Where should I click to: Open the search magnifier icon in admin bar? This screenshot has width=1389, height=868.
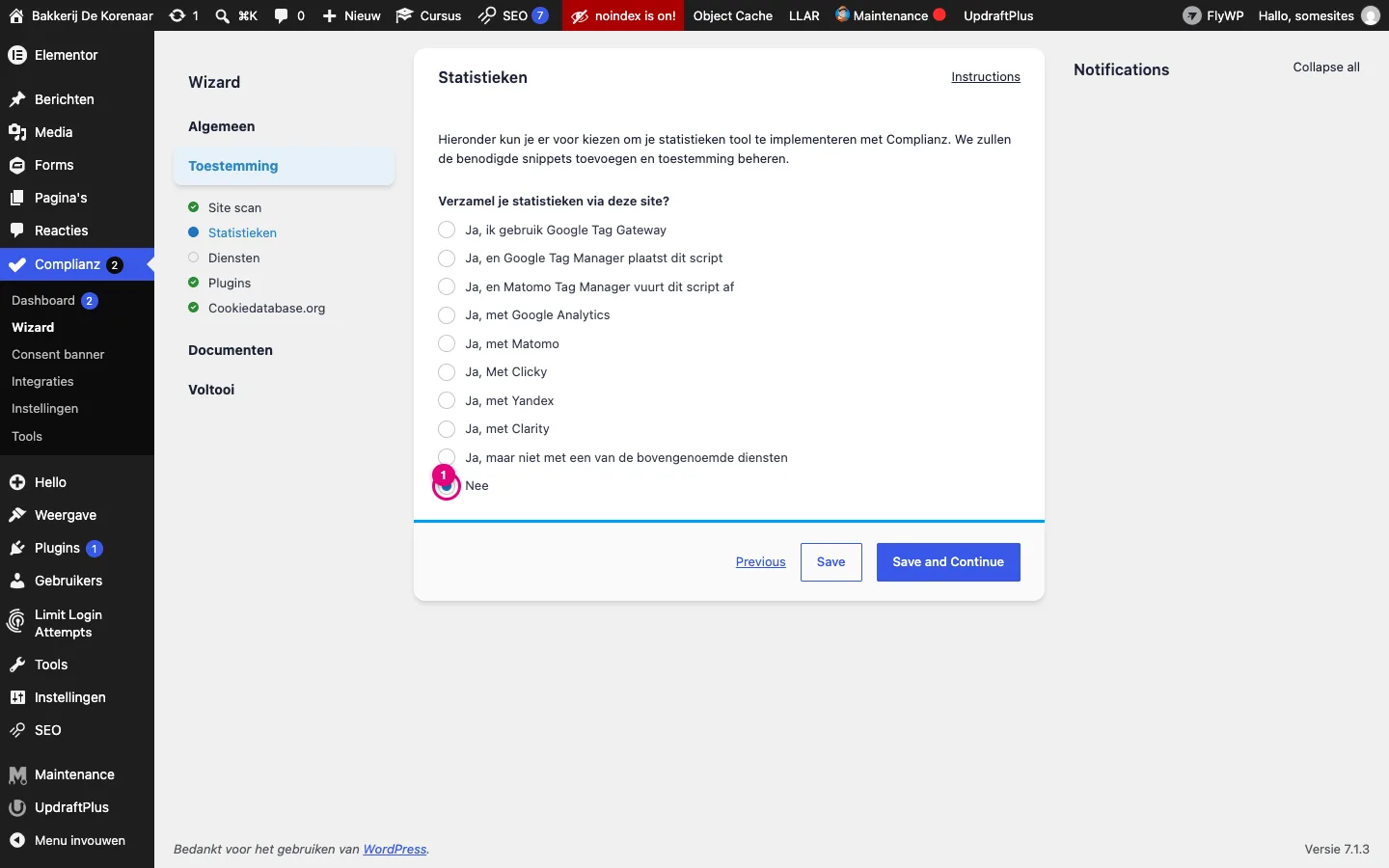click(223, 15)
